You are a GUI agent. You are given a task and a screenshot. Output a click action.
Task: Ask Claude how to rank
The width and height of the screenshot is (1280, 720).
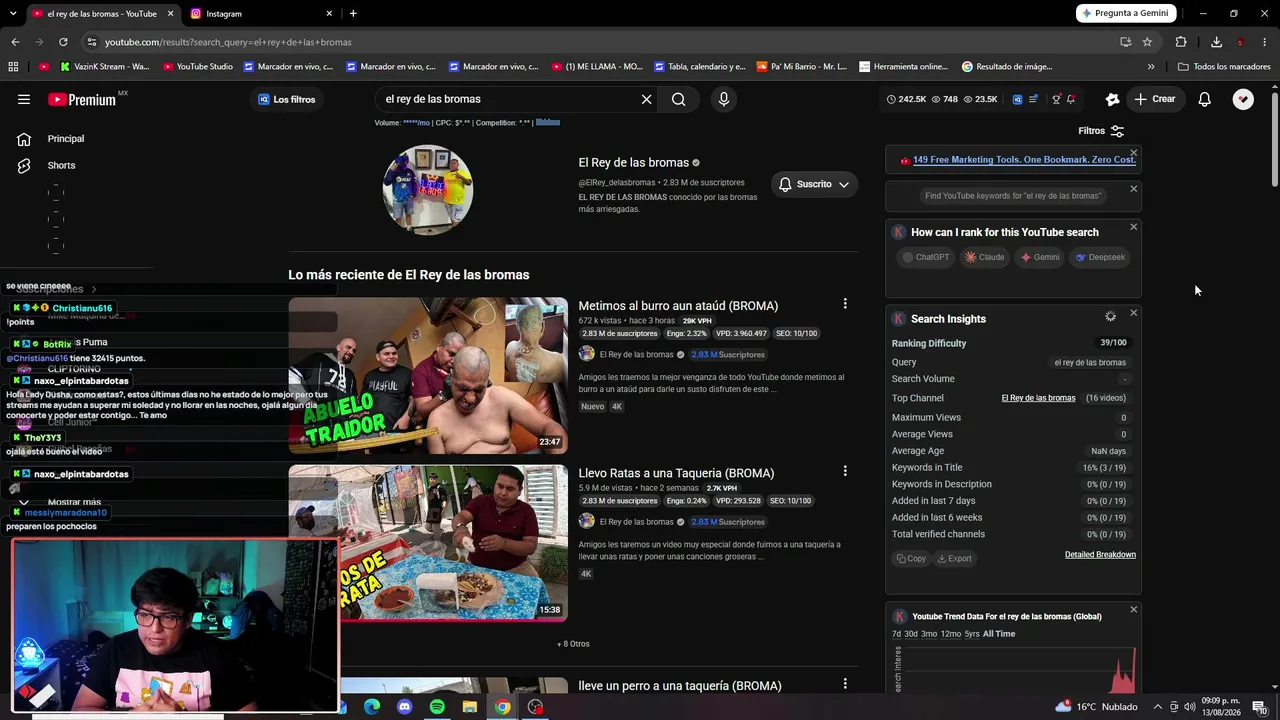[x=984, y=257]
